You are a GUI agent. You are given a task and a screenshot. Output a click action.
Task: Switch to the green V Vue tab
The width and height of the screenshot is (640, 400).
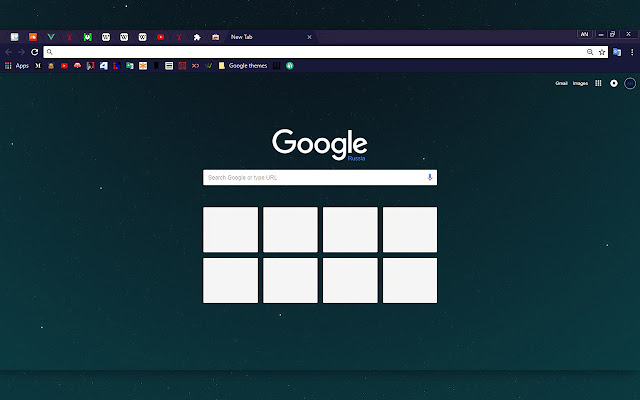pos(51,37)
